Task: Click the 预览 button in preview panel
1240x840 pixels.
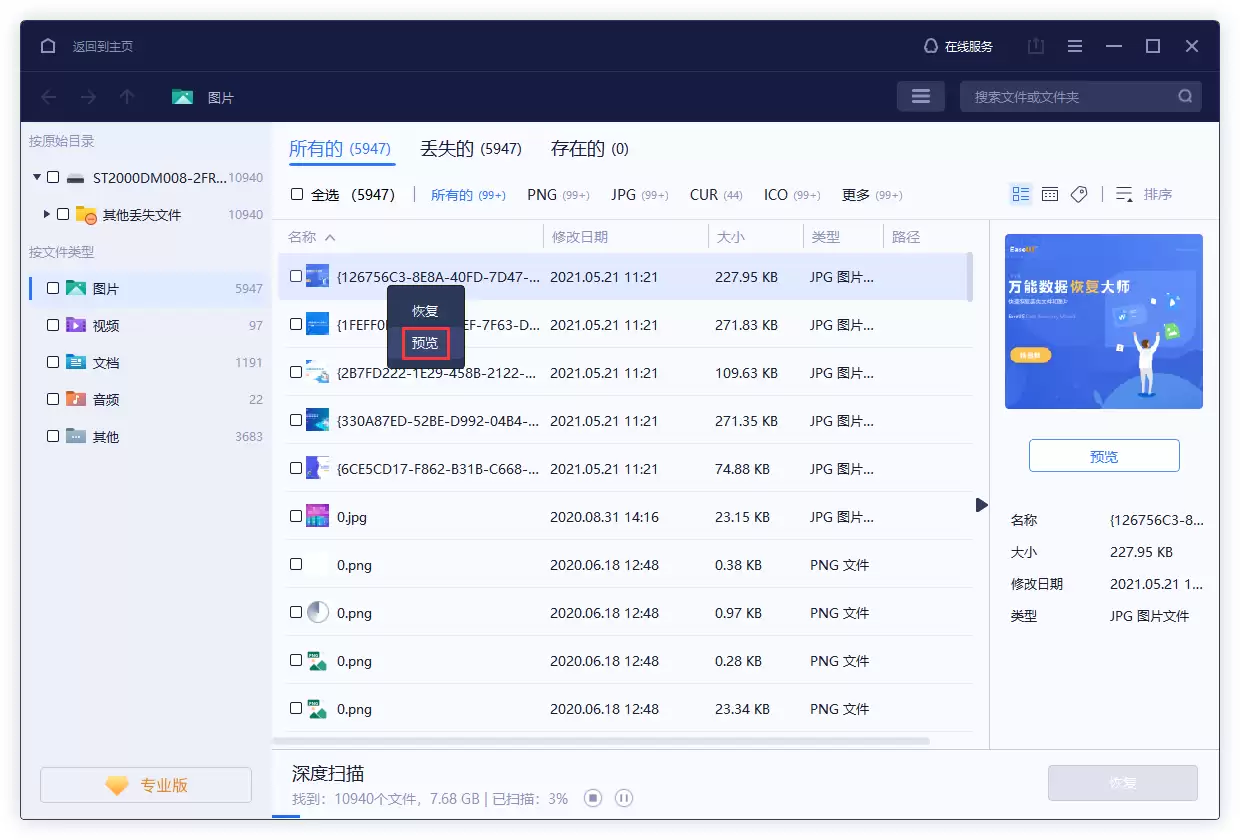Action: (1104, 456)
